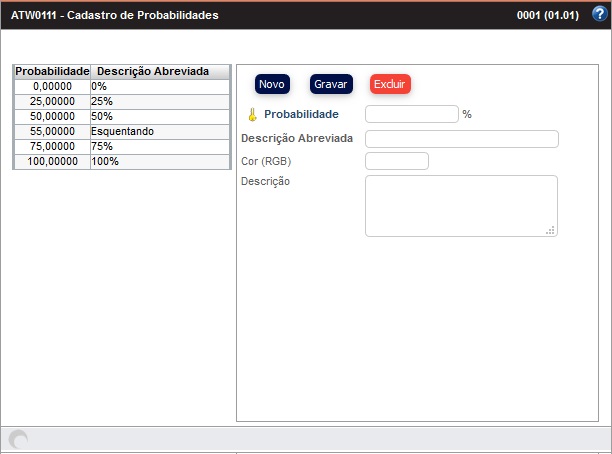The height and width of the screenshot is (454, 612).
Task: Open help via the question mark icon
Action: point(599,15)
